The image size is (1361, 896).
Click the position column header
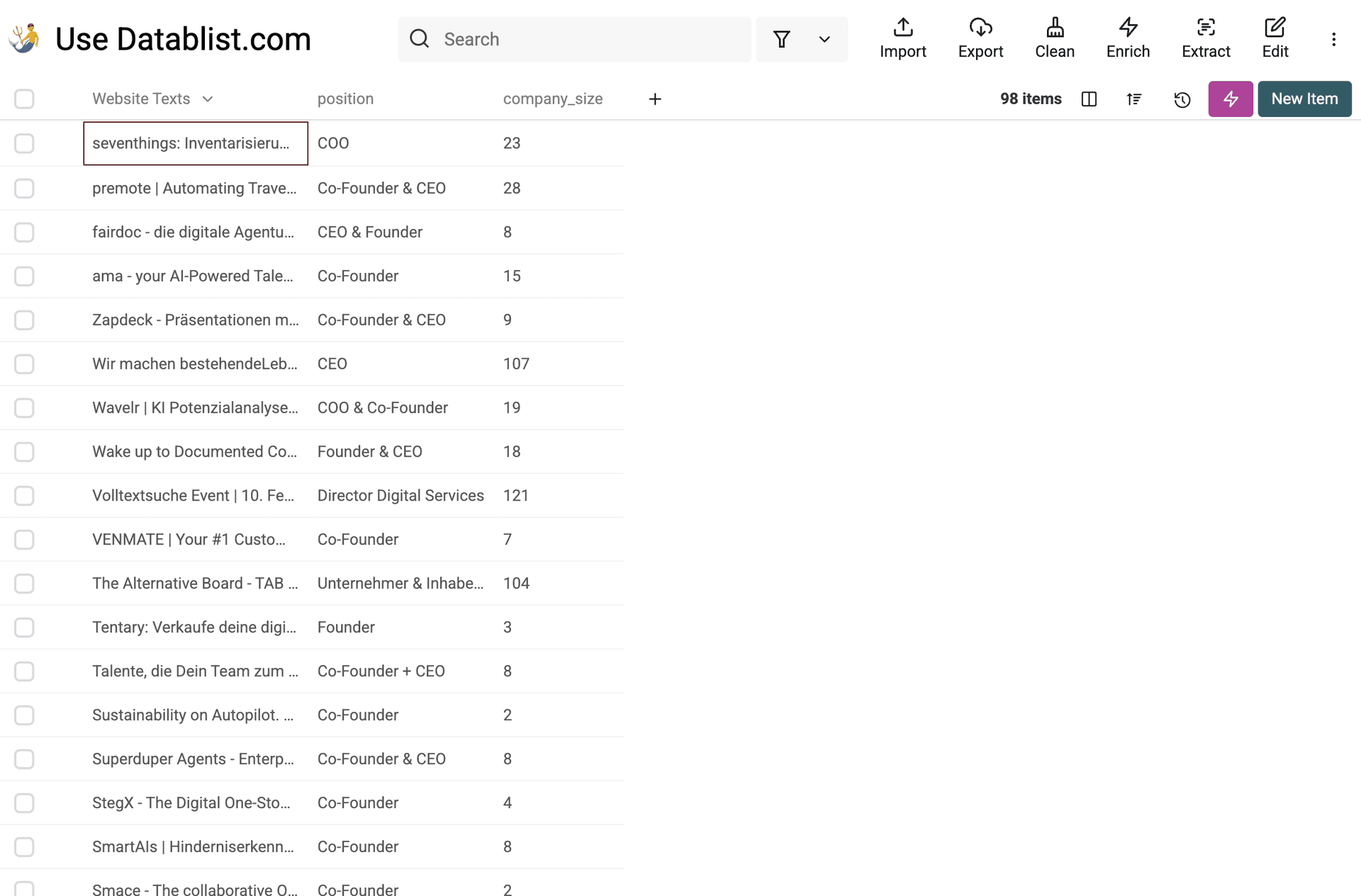(x=345, y=99)
